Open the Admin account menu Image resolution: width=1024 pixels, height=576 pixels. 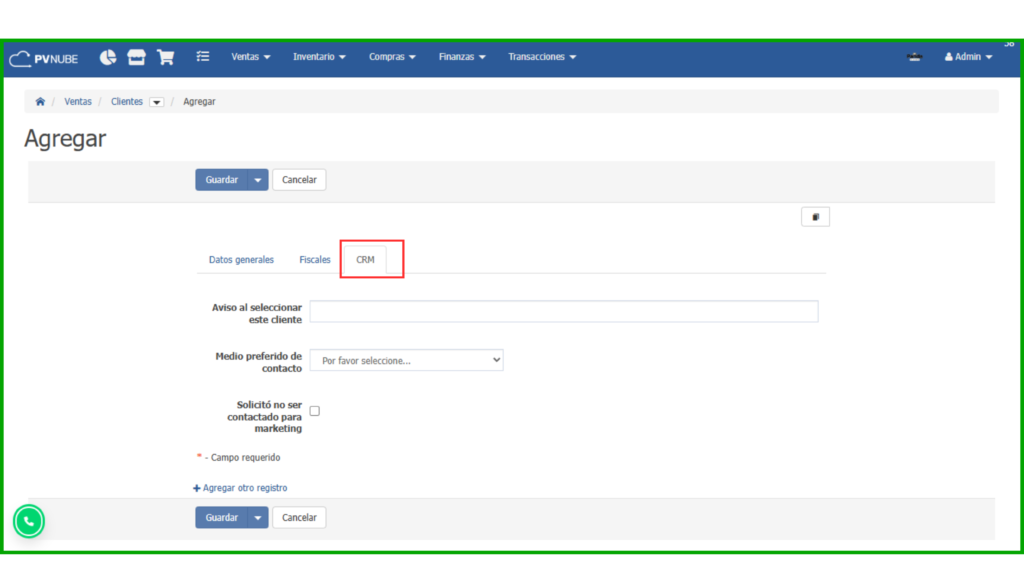point(967,57)
